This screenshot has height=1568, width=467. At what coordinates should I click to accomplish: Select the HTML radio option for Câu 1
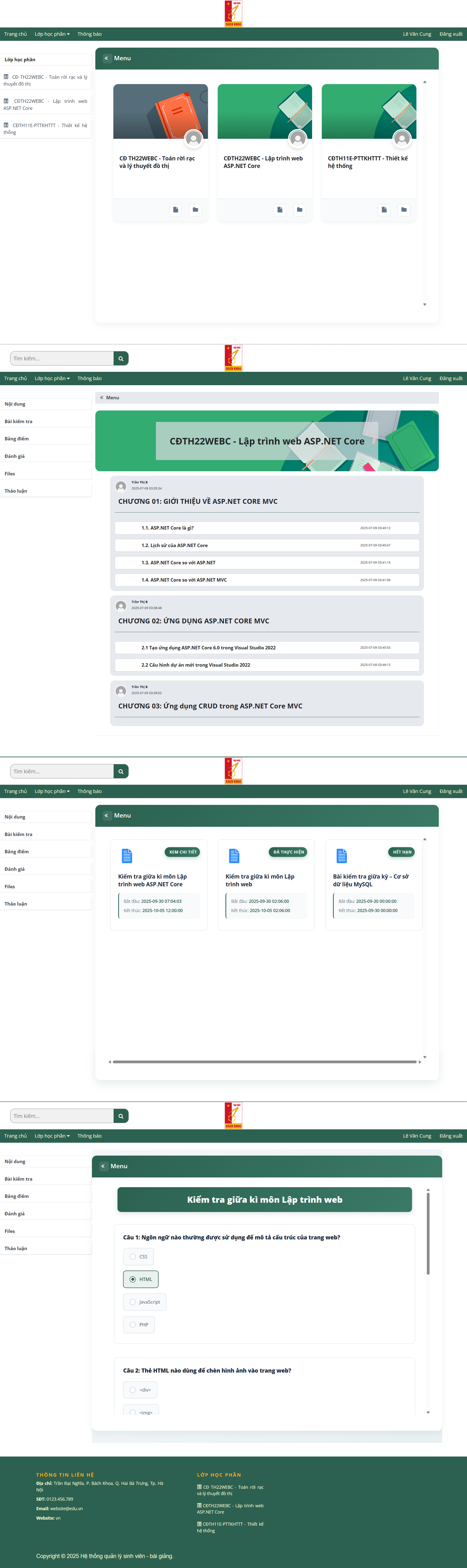[133, 1280]
